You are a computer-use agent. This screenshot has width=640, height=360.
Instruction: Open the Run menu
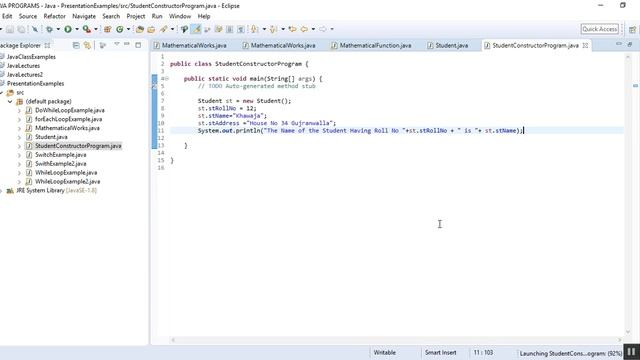[157, 16]
